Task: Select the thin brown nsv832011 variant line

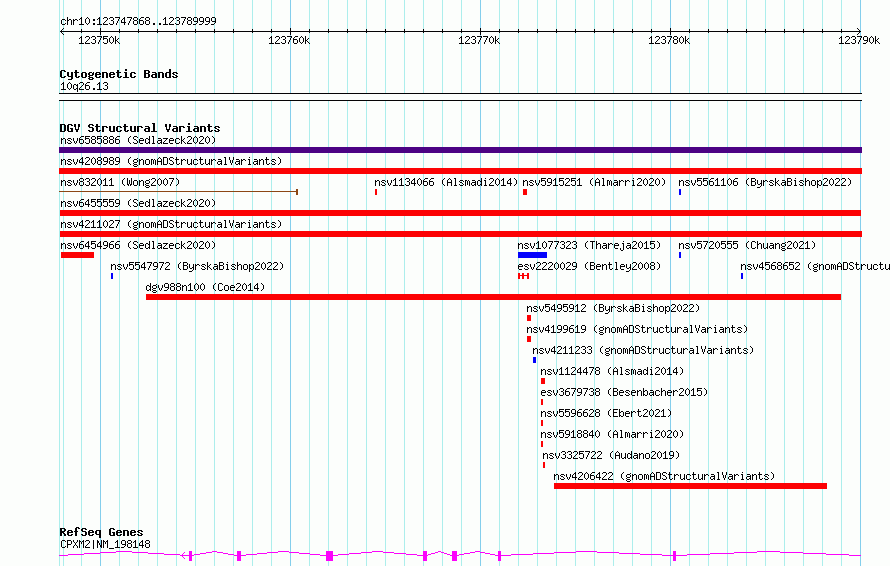Action: [179, 192]
